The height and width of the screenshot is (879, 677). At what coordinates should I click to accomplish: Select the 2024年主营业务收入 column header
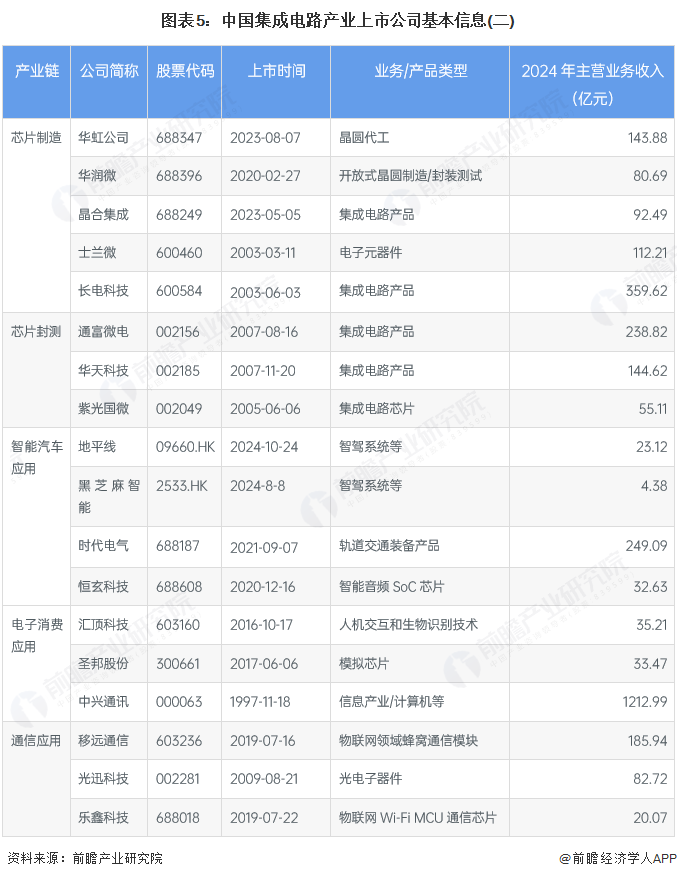(x=592, y=85)
